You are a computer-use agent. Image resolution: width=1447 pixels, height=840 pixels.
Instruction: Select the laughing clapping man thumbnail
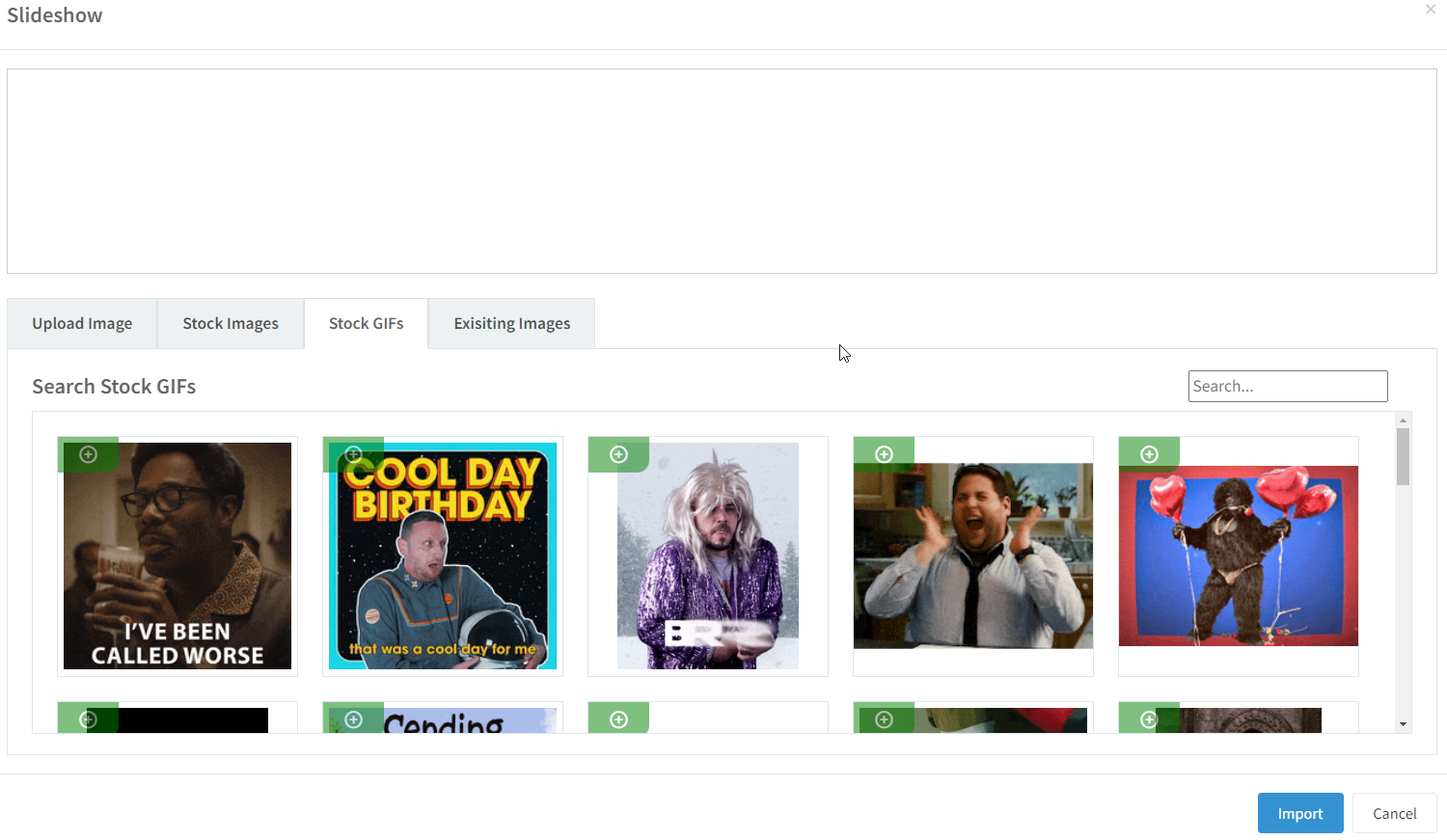point(973,555)
